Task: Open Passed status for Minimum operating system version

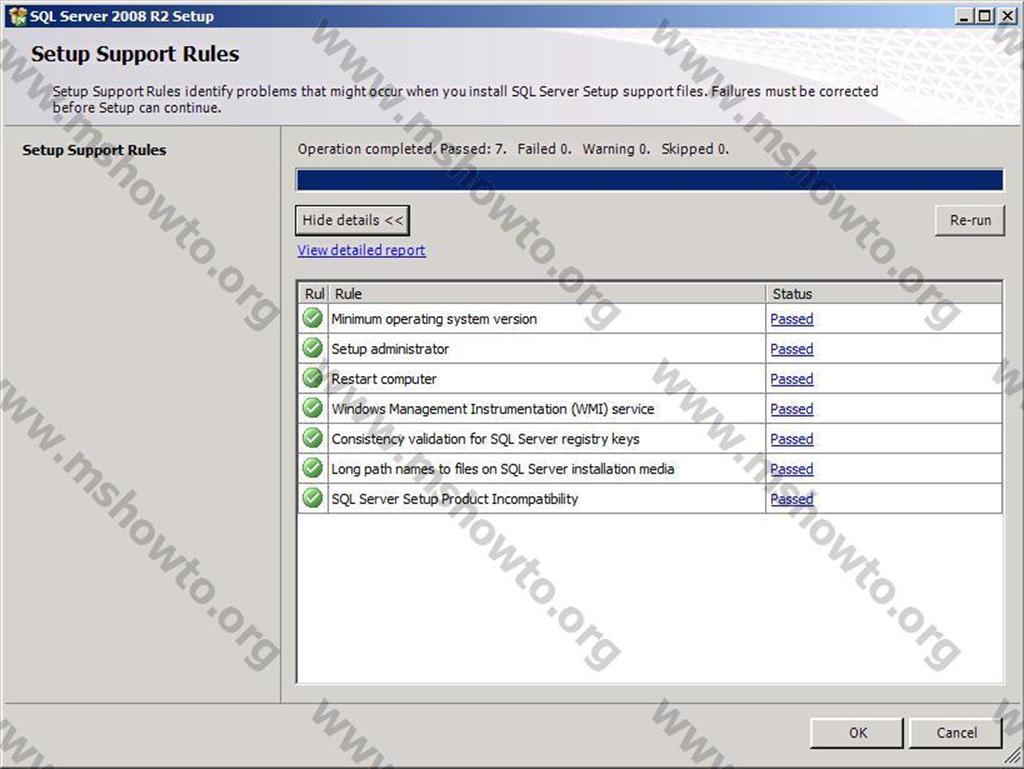Action: [x=792, y=319]
